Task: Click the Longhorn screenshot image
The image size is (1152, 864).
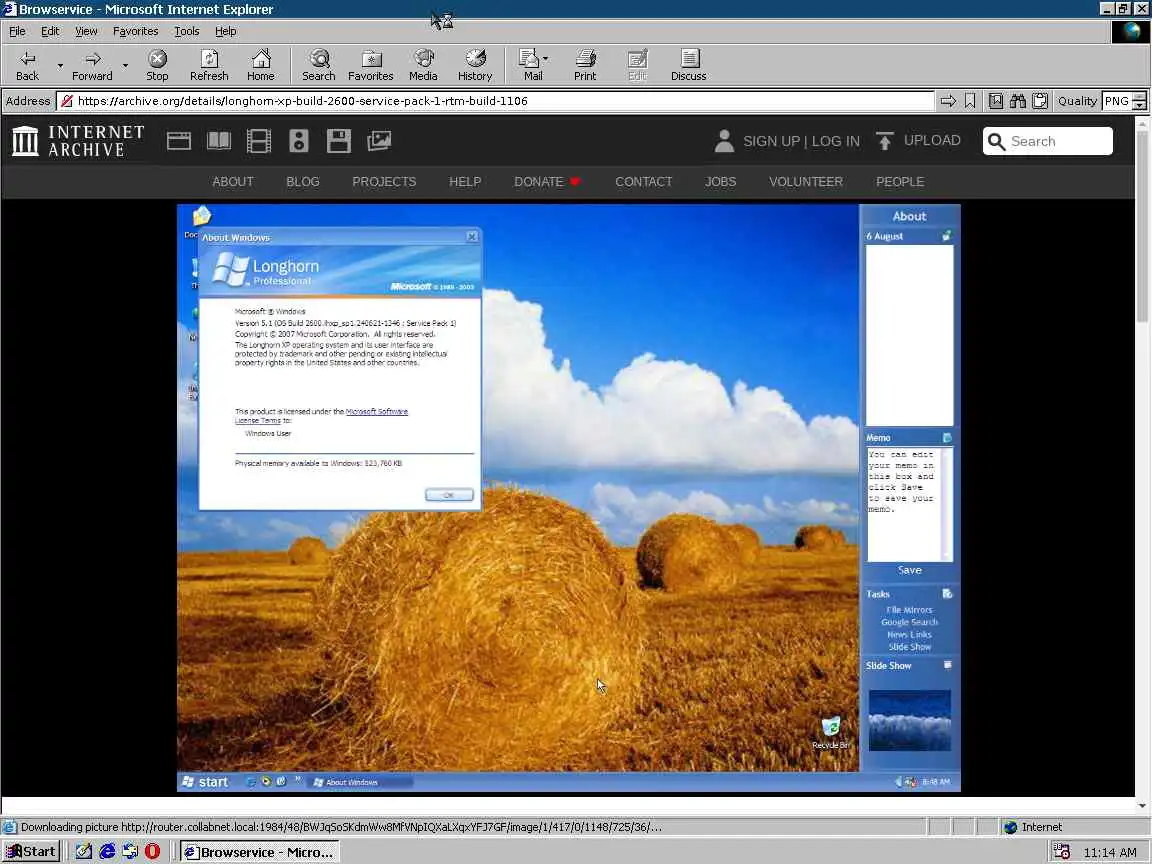Action: [x=569, y=498]
